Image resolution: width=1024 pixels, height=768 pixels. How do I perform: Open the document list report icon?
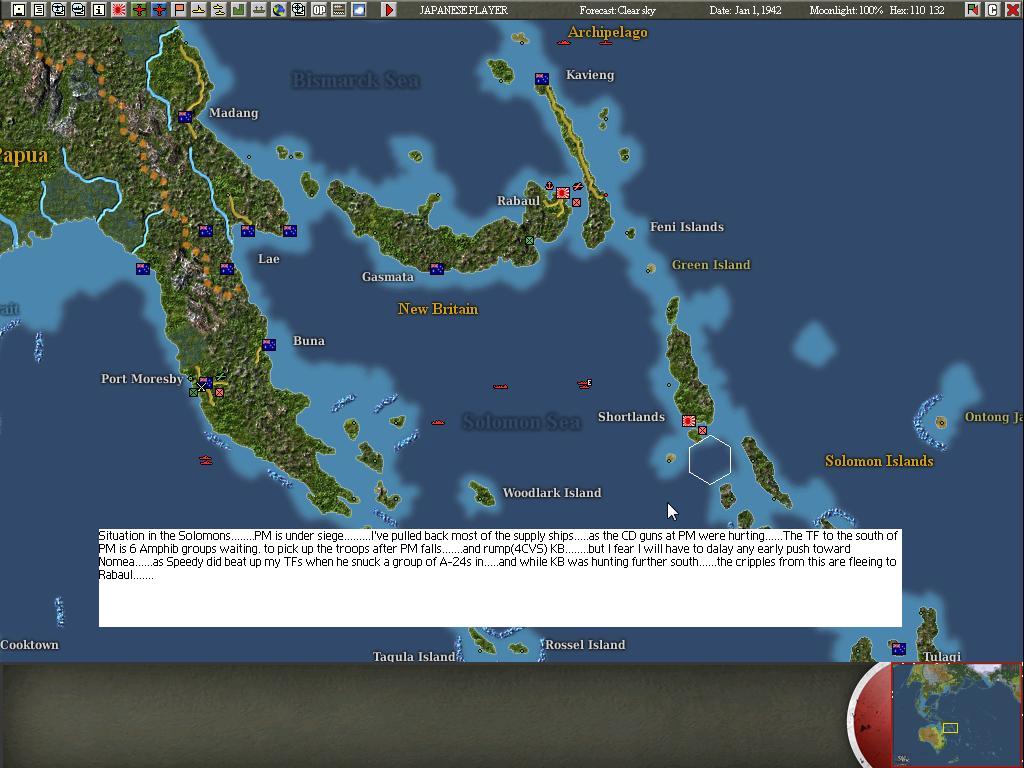click(x=39, y=10)
